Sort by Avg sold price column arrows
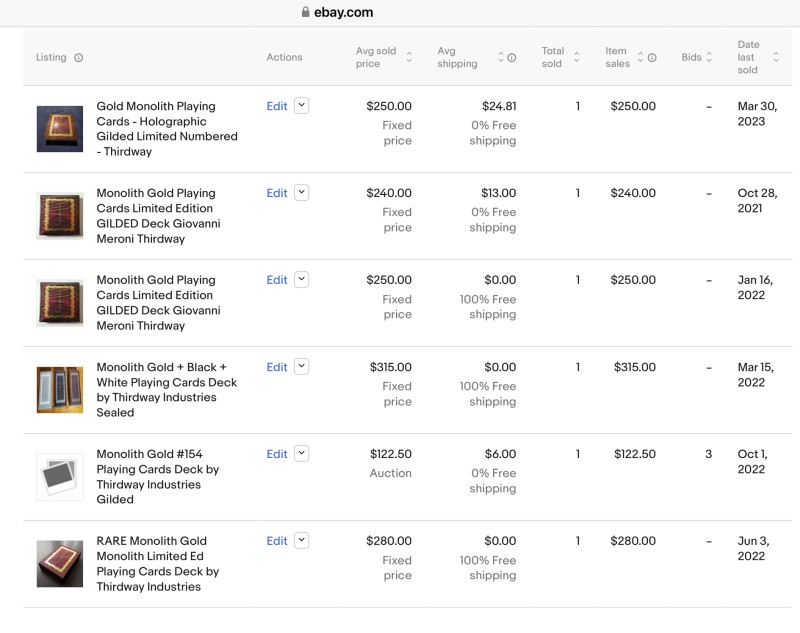 (x=409, y=58)
